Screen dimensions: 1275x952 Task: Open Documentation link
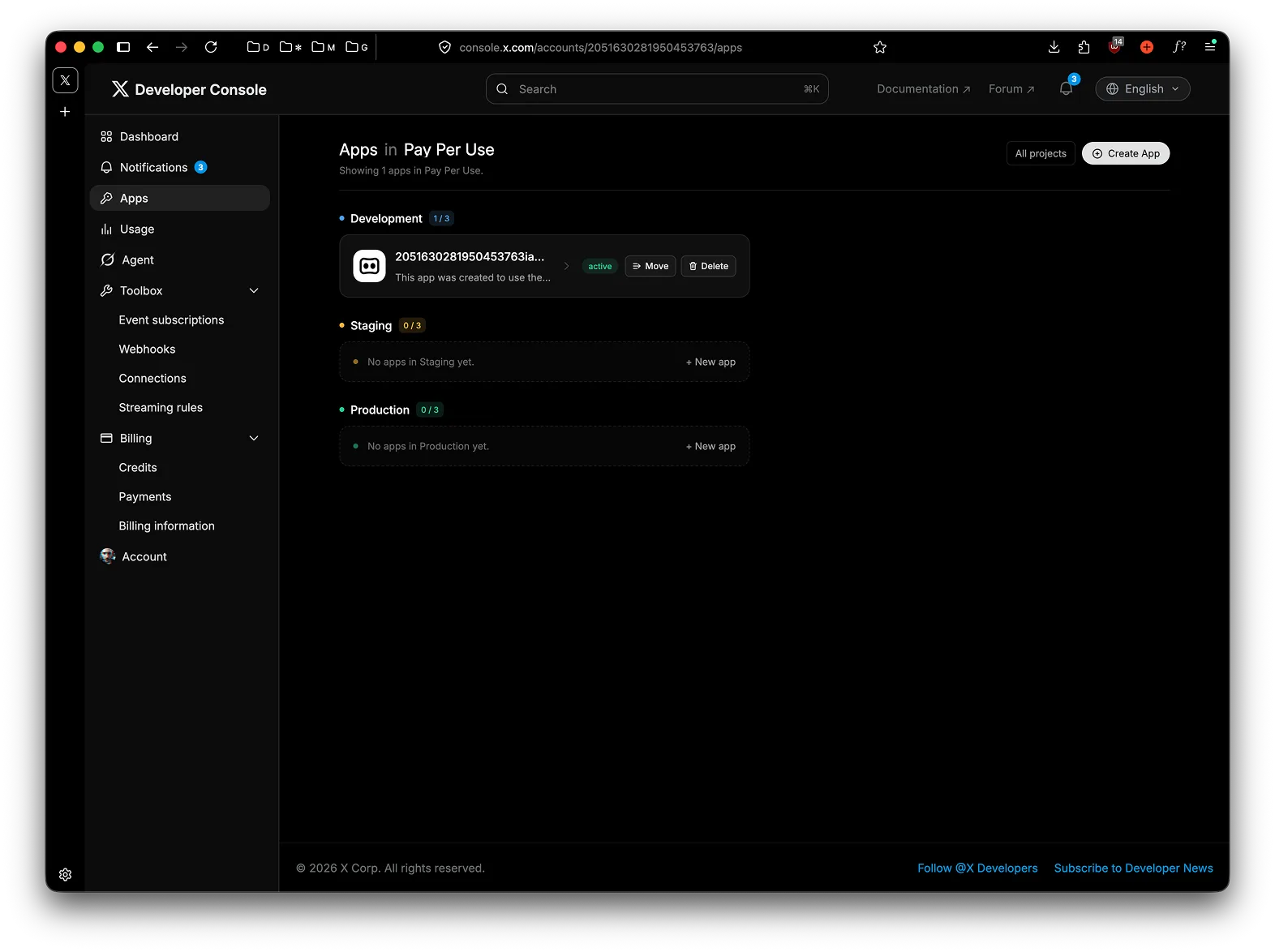click(x=924, y=89)
